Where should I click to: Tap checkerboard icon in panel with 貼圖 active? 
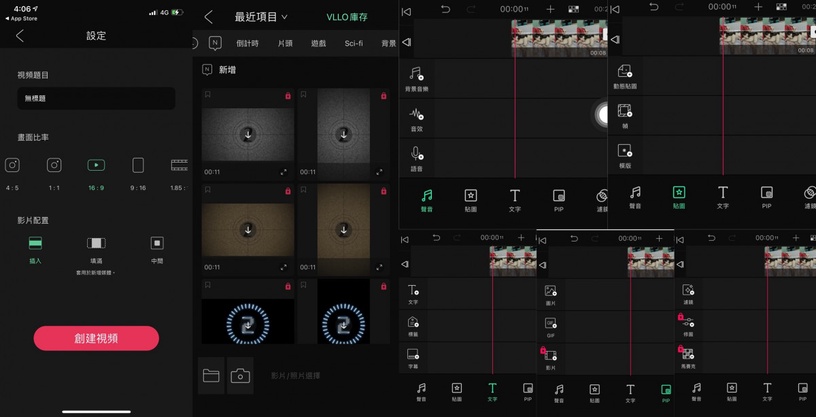781,7
